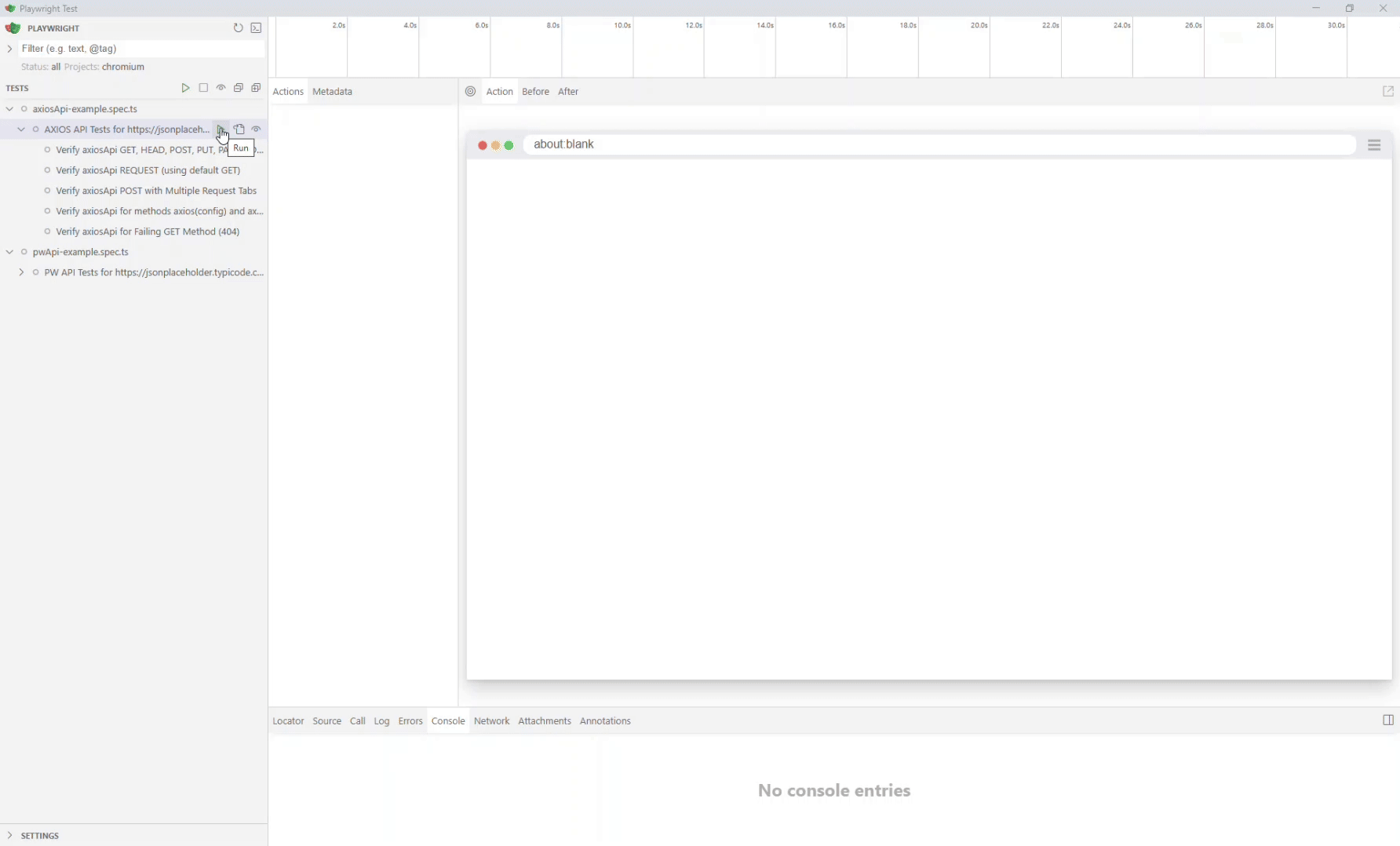The image size is (1400, 846).
Task: Click the timeline at 10.0s
Action: coord(622,26)
